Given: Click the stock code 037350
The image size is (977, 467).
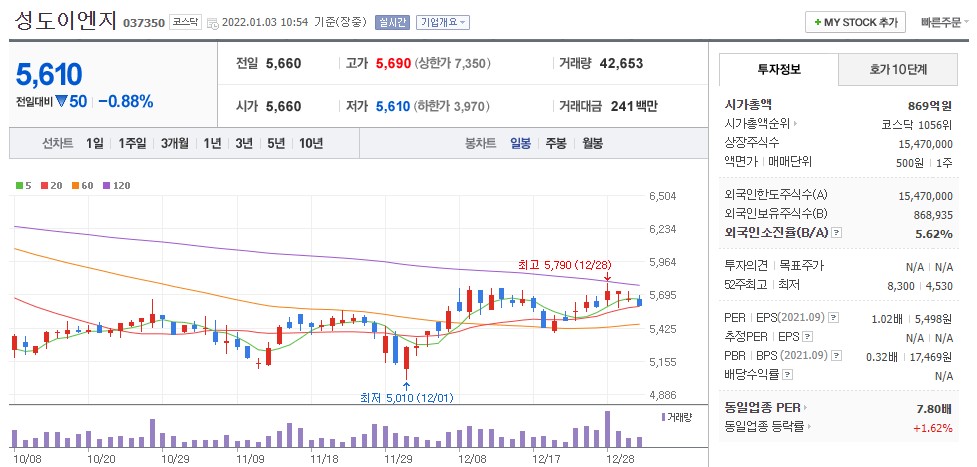Looking at the screenshot, I should click(x=144, y=23).
